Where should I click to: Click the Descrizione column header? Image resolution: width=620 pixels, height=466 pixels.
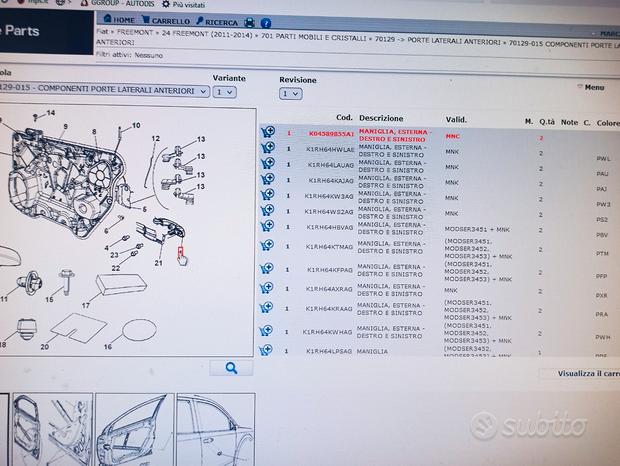(x=381, y=118)
